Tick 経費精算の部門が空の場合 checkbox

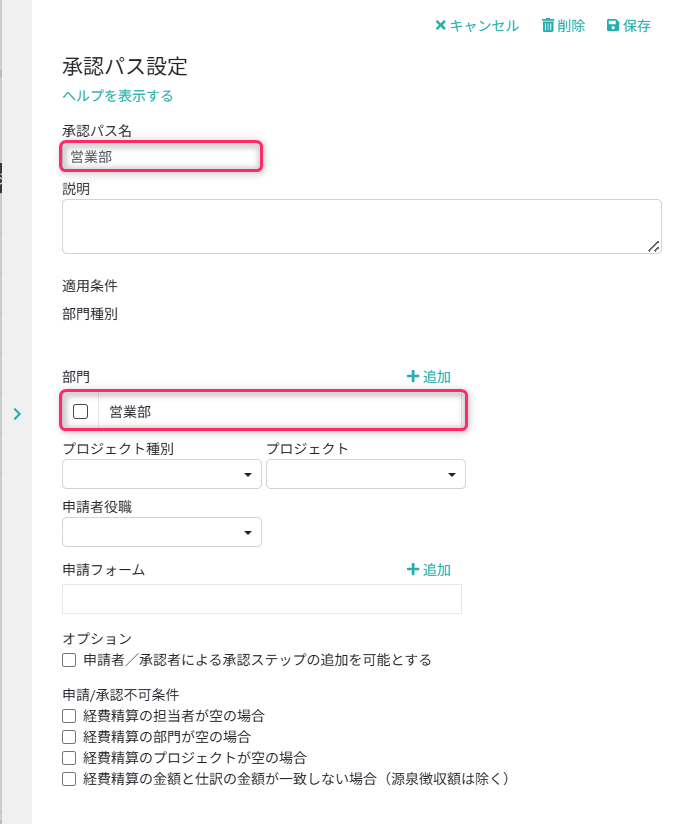tap(69, 737)
